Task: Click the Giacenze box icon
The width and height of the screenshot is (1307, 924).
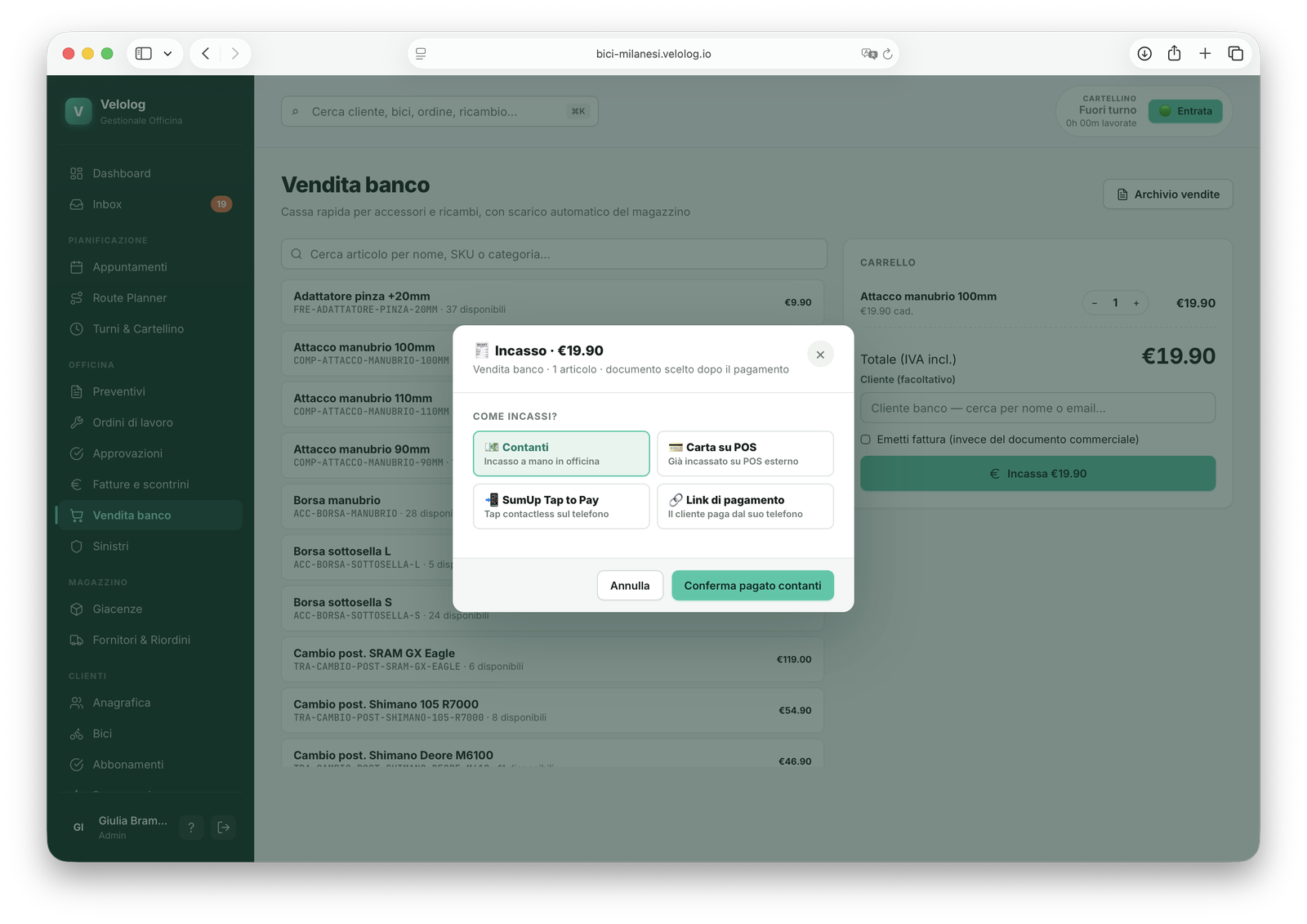Action: click(77, 609)
